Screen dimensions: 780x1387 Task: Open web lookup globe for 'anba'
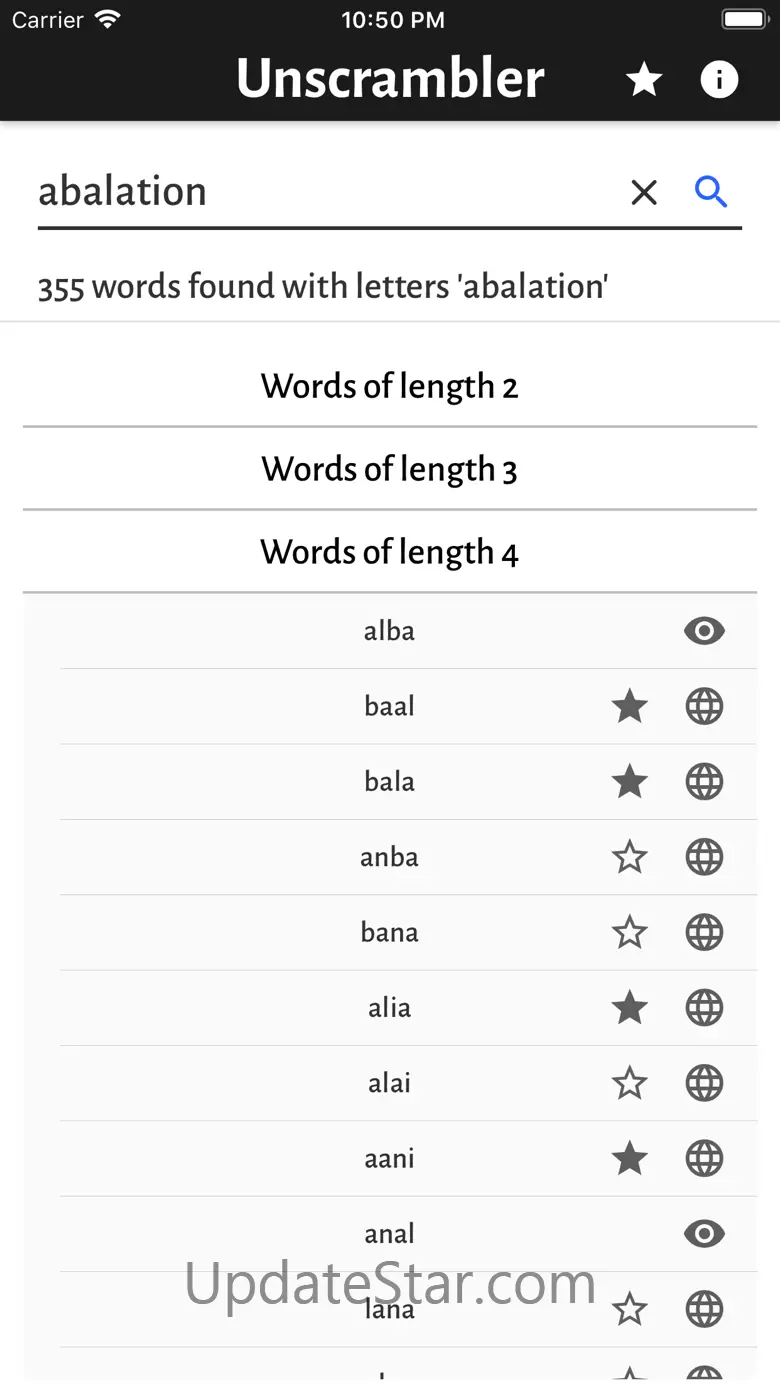pyautogui.click(x=704, y=857)
